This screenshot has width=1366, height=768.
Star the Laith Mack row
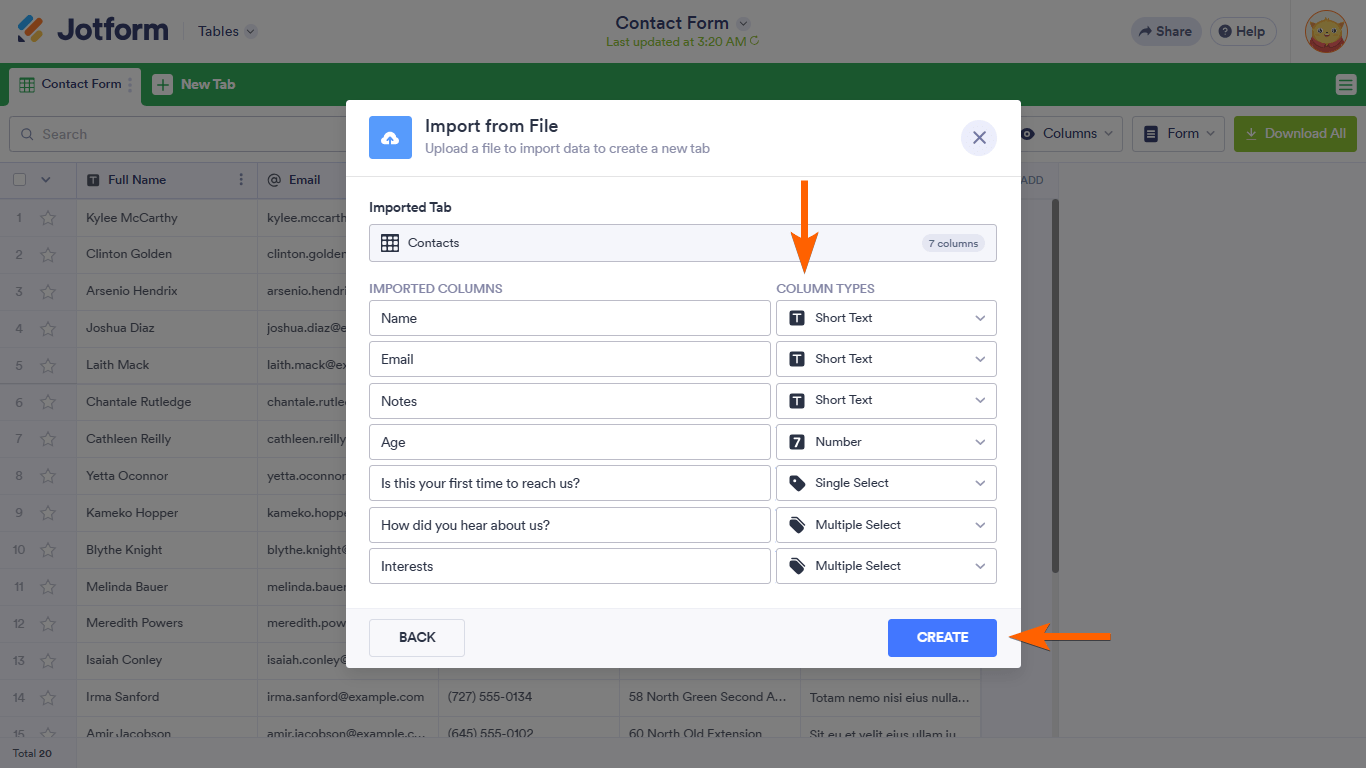pyautogui.click(x=48, y=365)
